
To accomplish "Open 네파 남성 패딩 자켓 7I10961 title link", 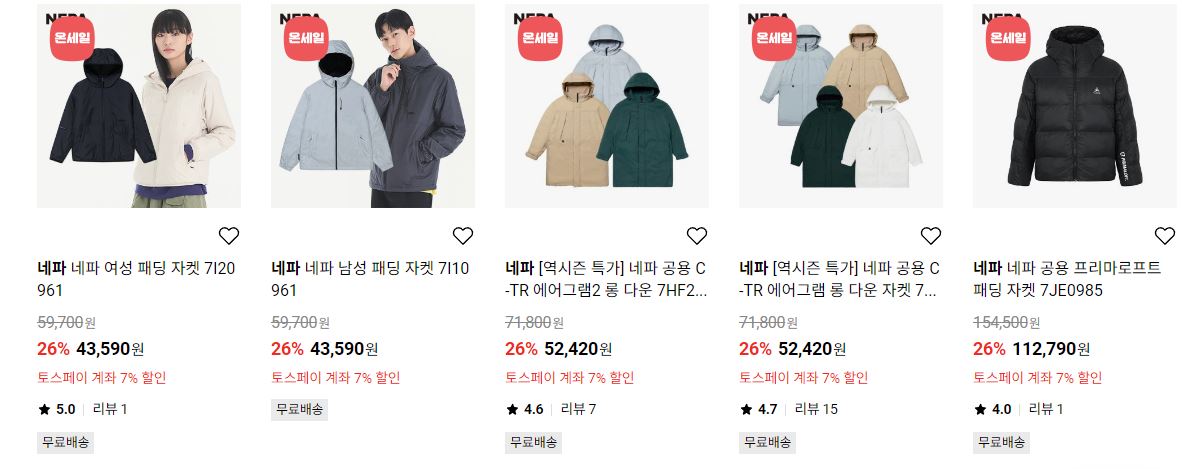I will pyautogui.click(x=370, y=279).
